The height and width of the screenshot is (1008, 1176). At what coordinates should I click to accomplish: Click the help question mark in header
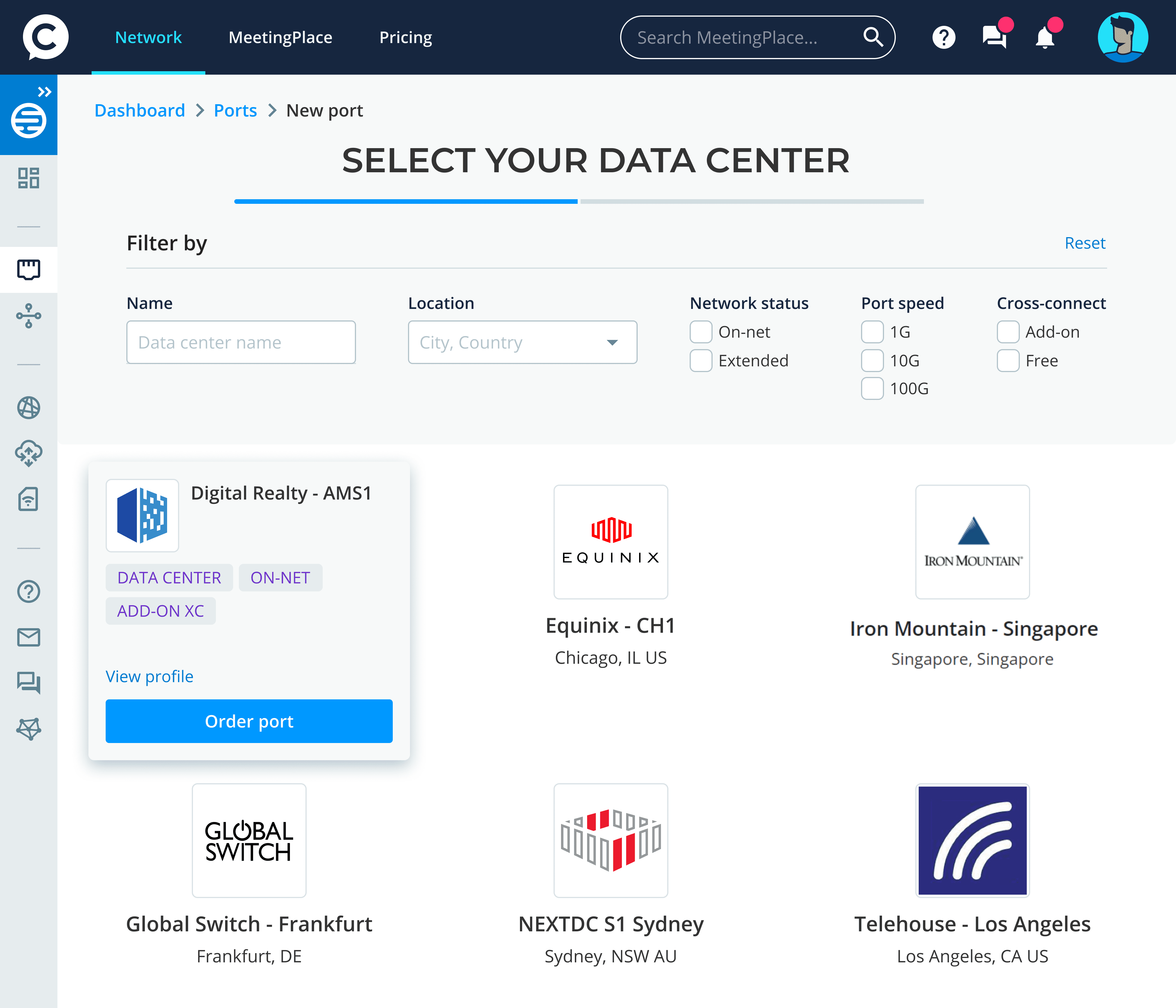coord(944,38)
